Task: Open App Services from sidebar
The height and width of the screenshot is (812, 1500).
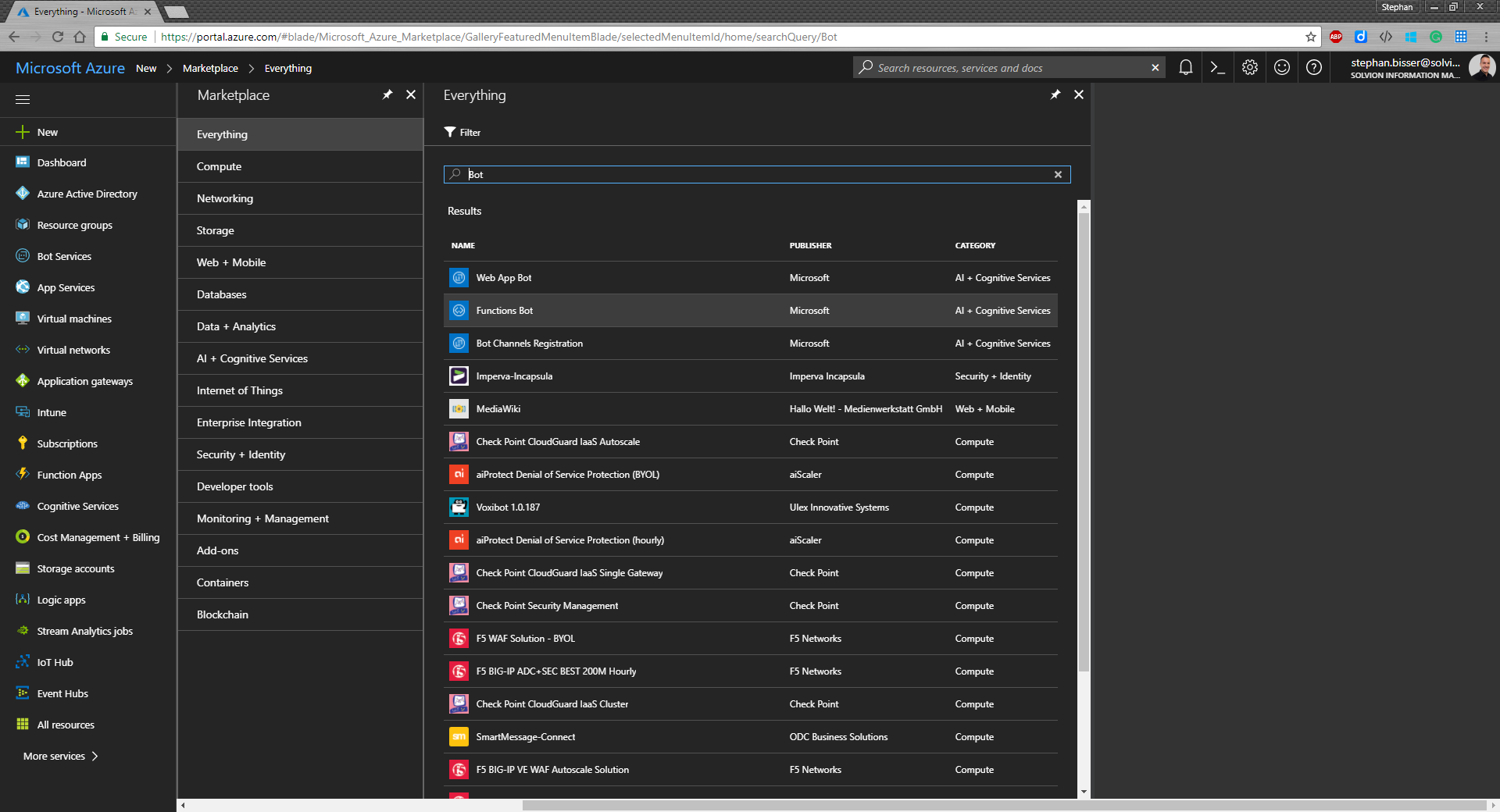Action: pos(87,287)
